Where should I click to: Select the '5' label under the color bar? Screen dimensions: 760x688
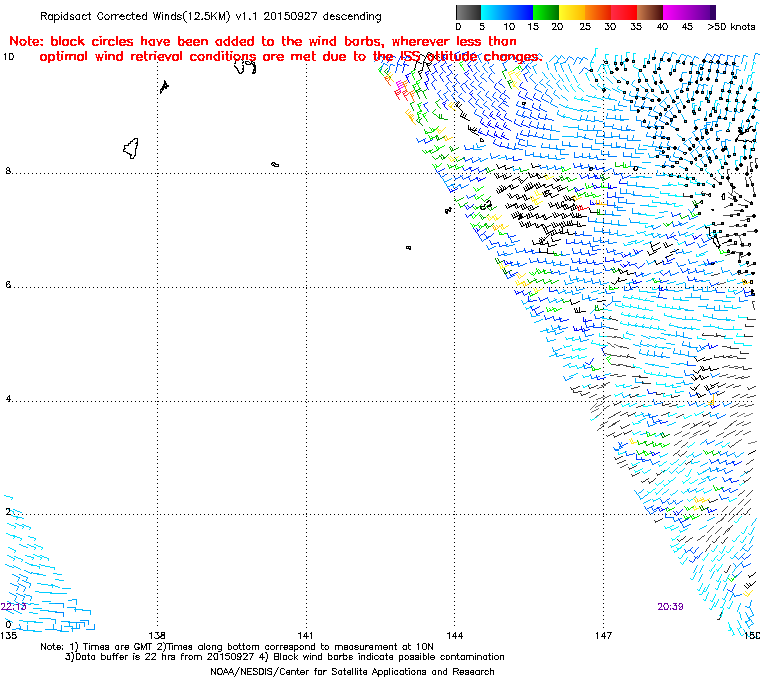pos(482,27)
